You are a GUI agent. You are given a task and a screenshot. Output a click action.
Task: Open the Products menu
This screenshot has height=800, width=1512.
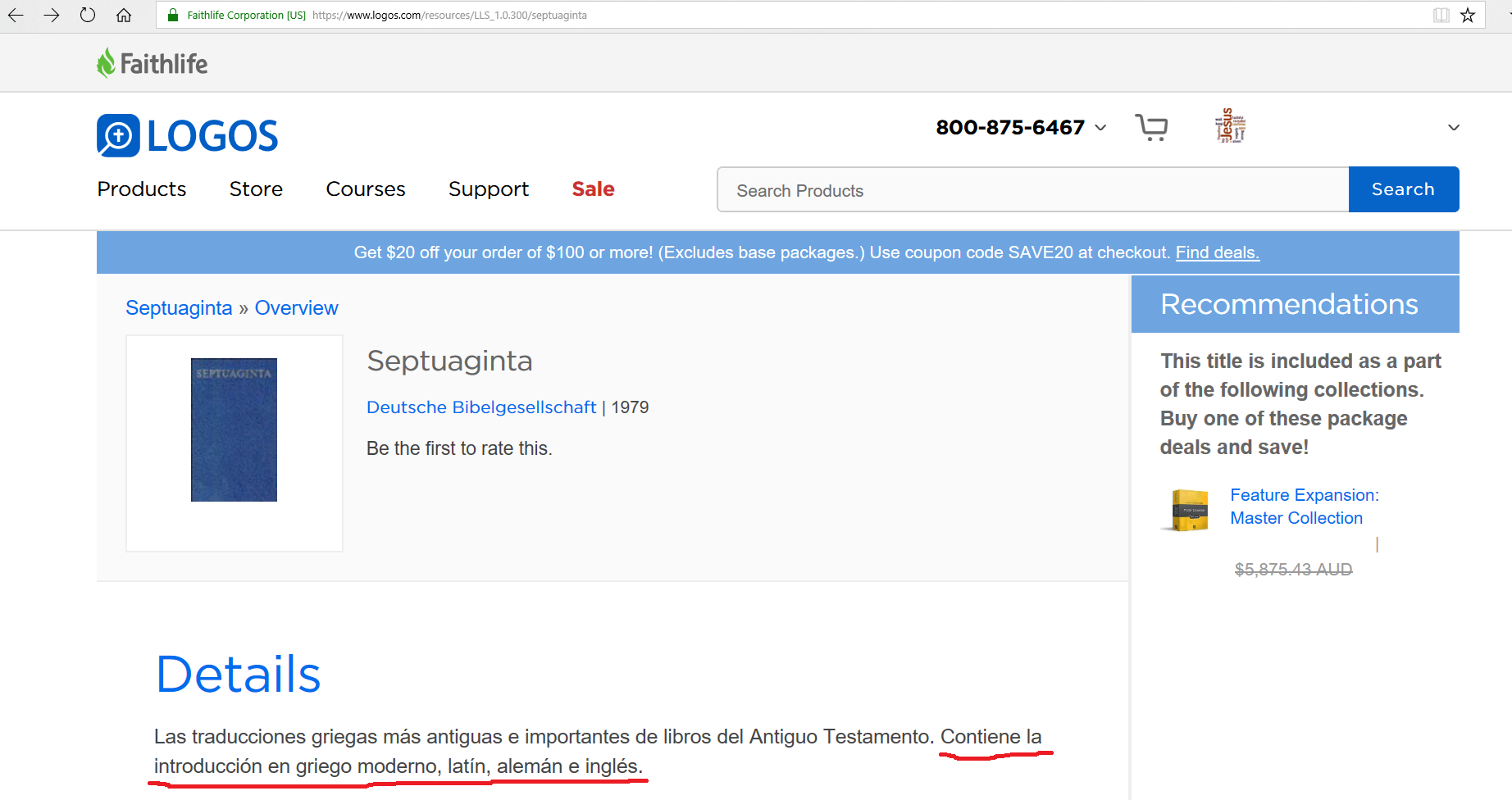point(142,189)
